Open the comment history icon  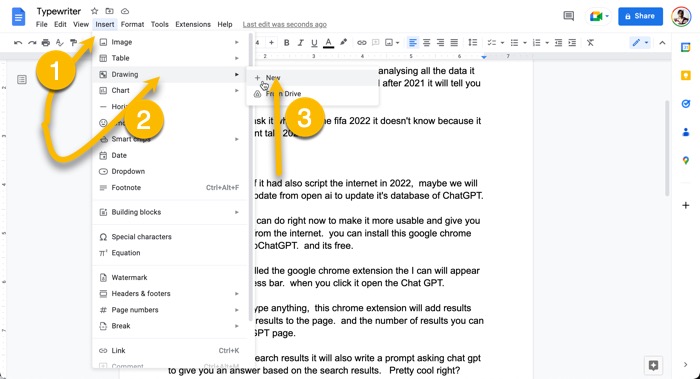point(568,17)
